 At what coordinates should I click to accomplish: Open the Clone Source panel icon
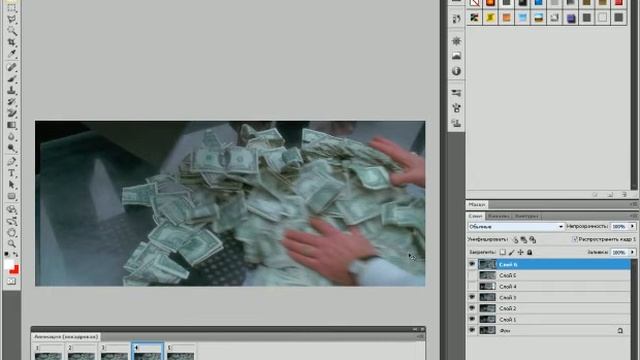(x=456, y=123)
